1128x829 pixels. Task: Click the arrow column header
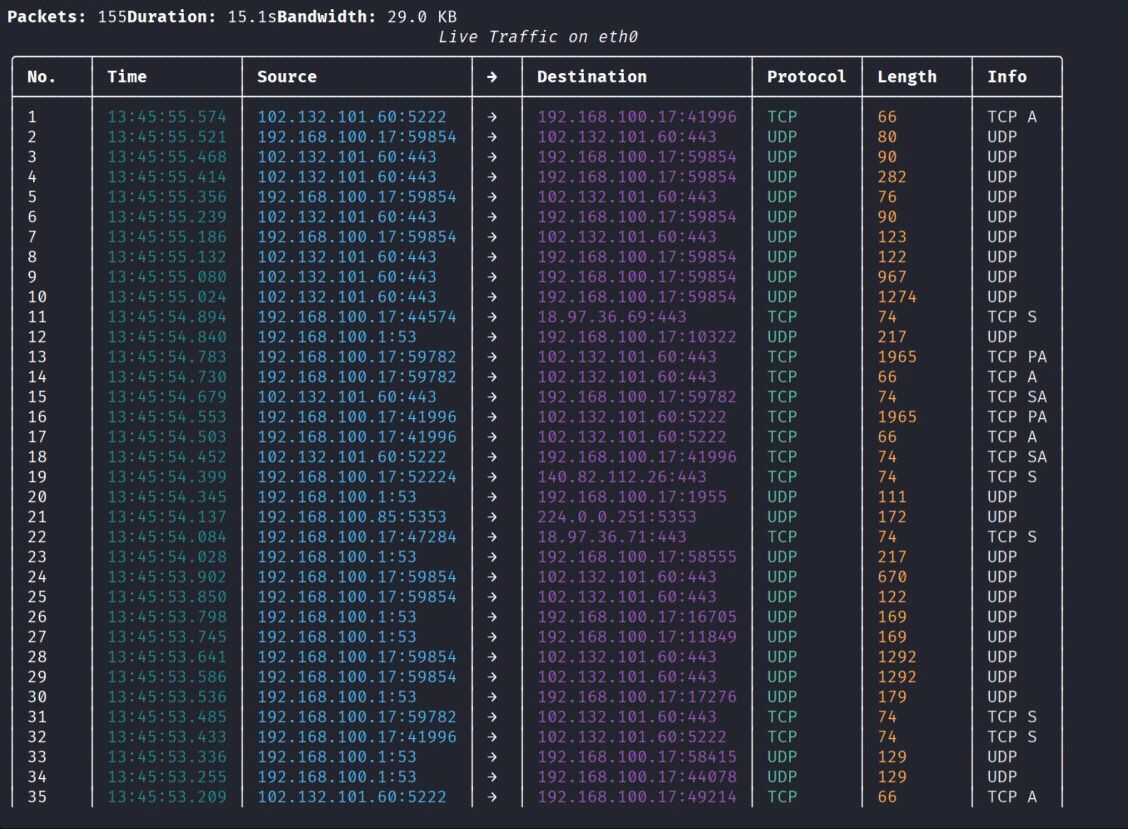pyautogui.click(x=492, y=76)
